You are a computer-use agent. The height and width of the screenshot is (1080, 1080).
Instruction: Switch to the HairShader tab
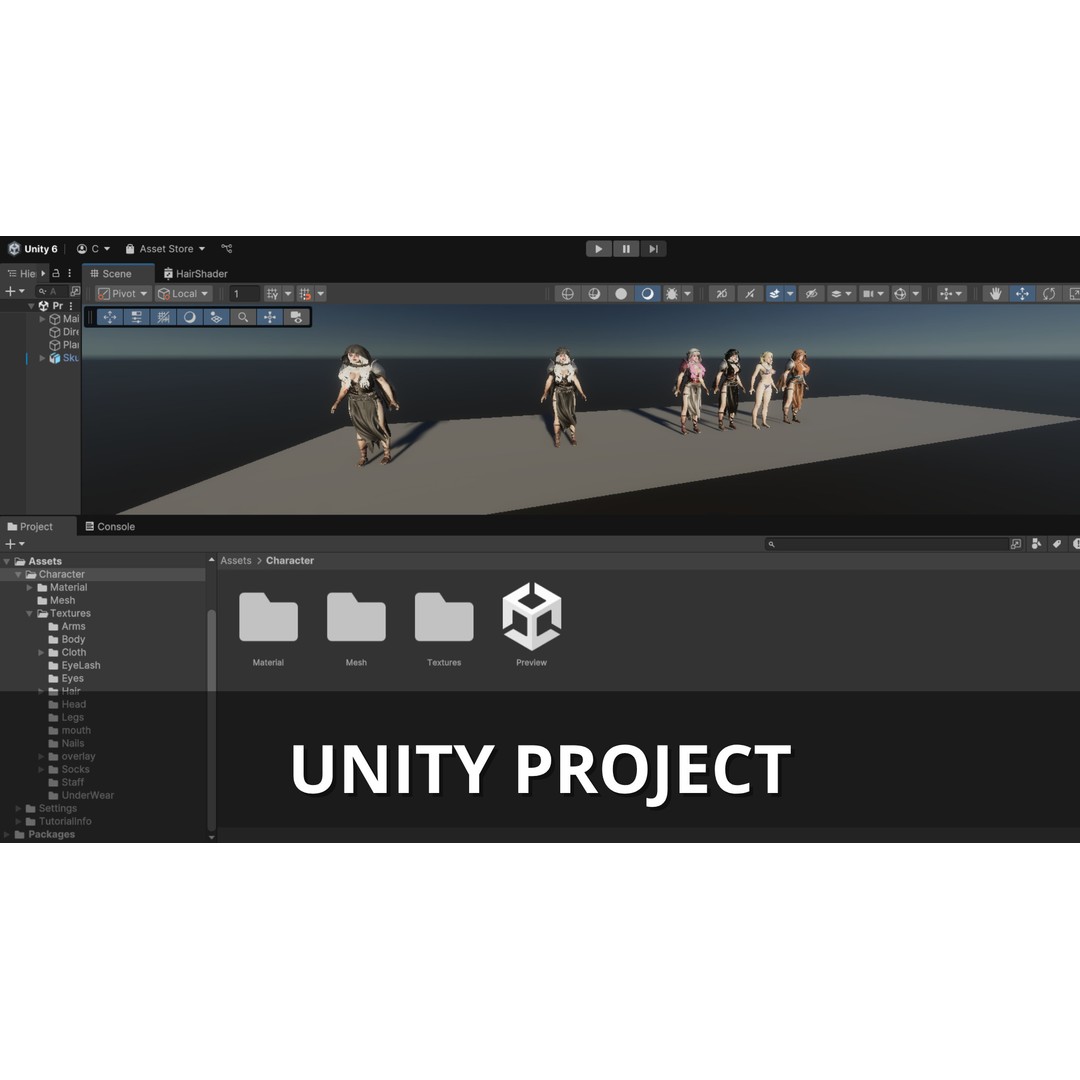196,273
